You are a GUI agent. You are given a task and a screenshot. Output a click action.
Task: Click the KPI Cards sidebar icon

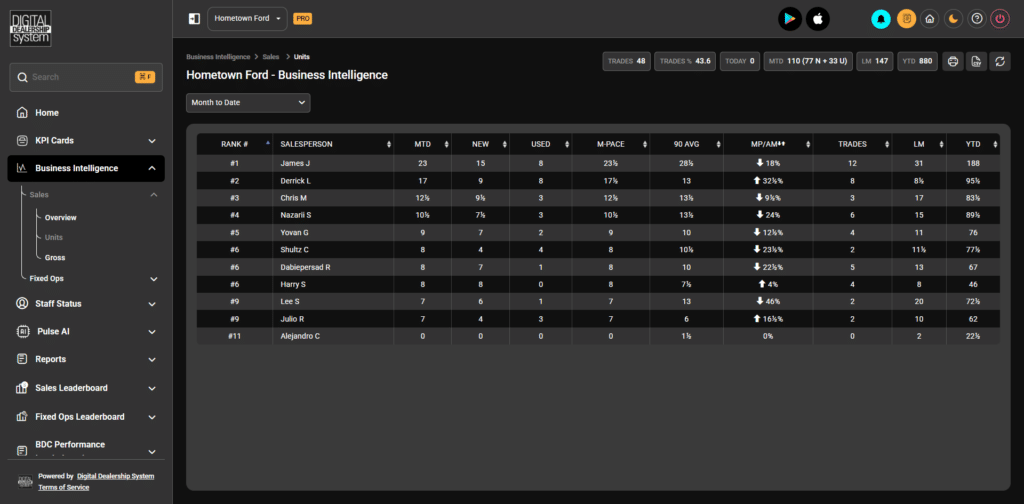(22, 140)
